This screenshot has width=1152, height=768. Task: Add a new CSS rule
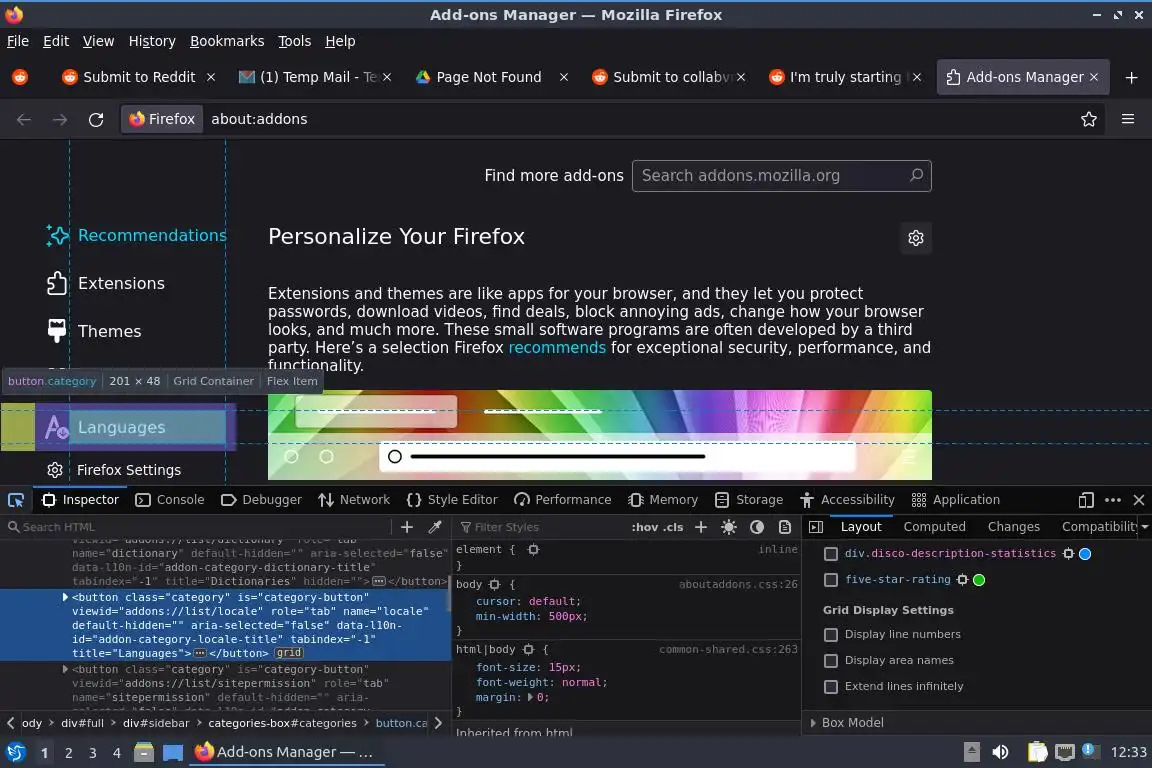[701, 527]
